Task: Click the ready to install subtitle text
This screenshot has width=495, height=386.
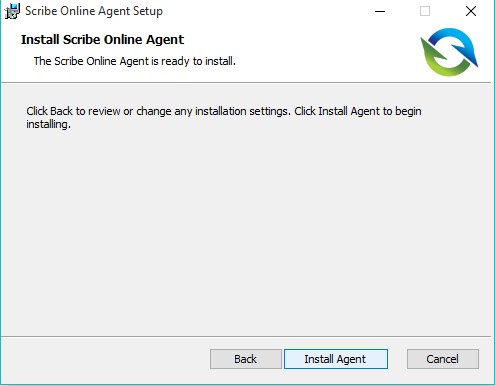Action: [x=135, y=61]
